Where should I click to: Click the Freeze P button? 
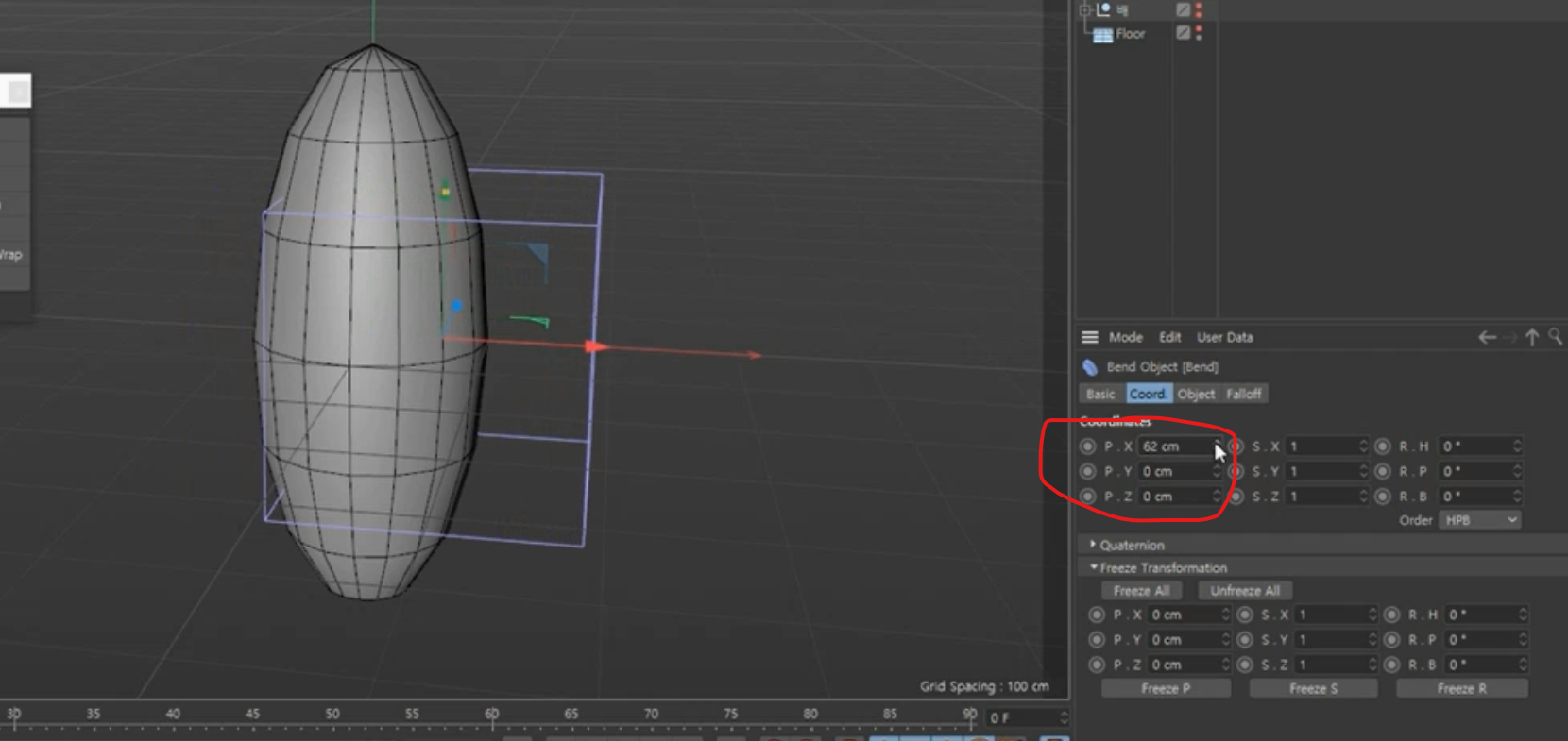(1166, 689)
